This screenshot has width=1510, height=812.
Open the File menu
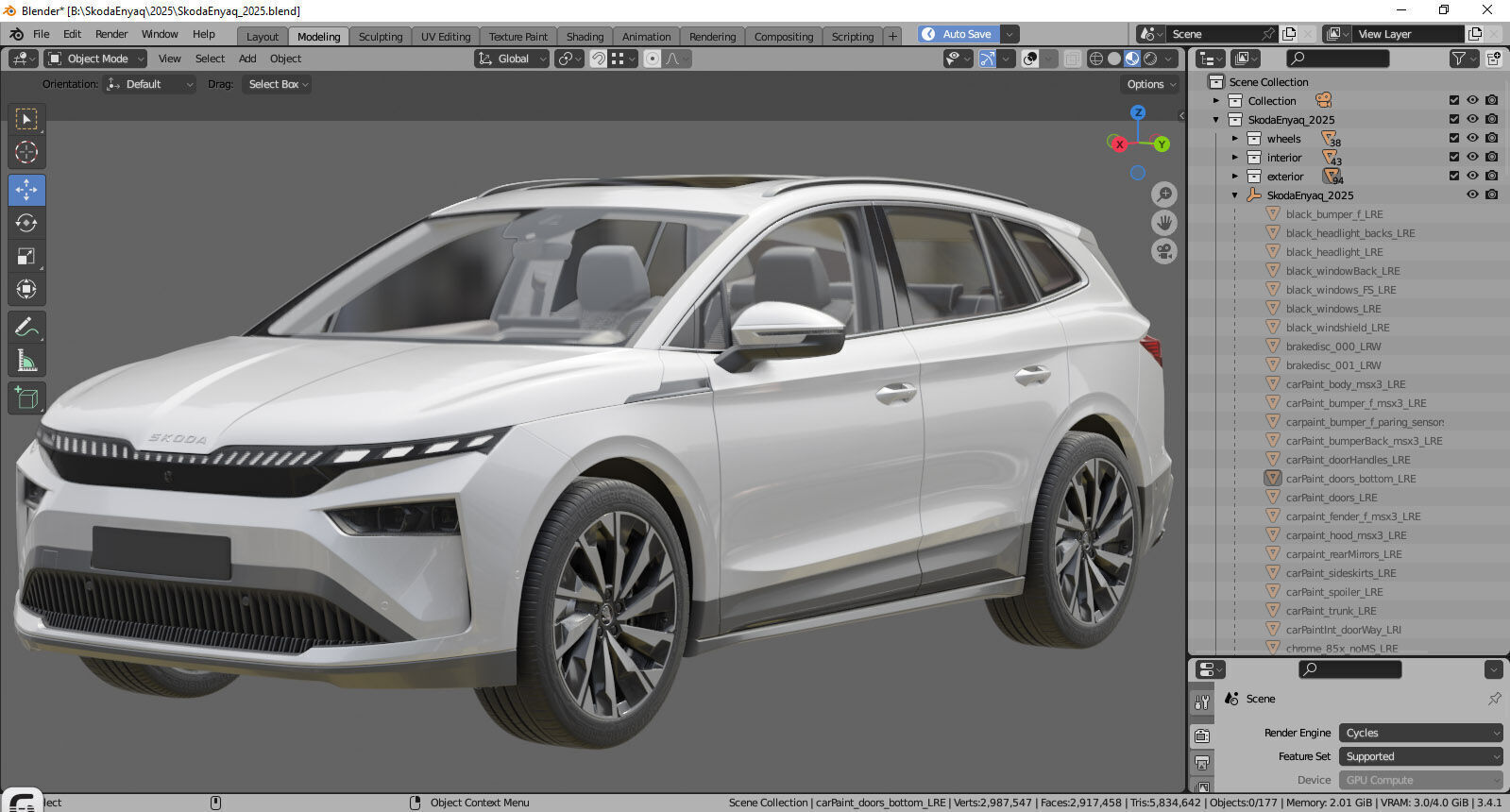click(x=42, y=34)
